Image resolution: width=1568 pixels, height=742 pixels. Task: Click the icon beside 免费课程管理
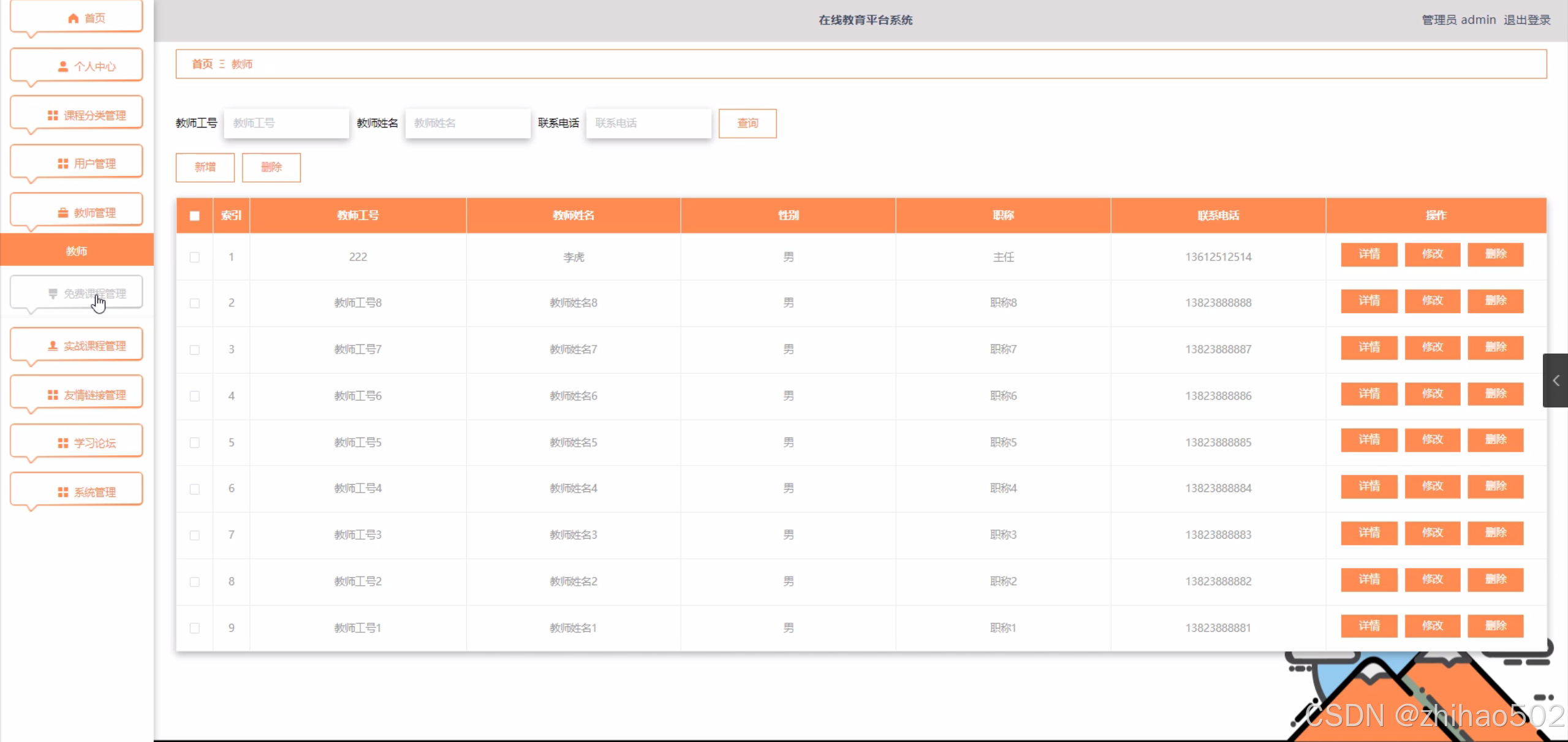point(53,293)
